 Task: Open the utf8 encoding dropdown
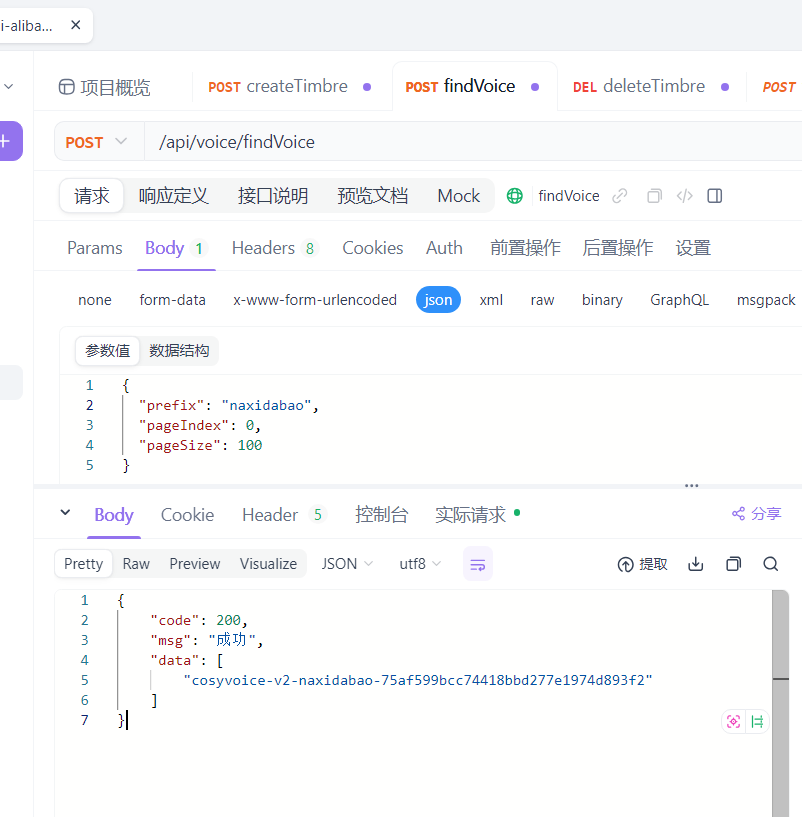pyautogui.click(x=419, y=564)
